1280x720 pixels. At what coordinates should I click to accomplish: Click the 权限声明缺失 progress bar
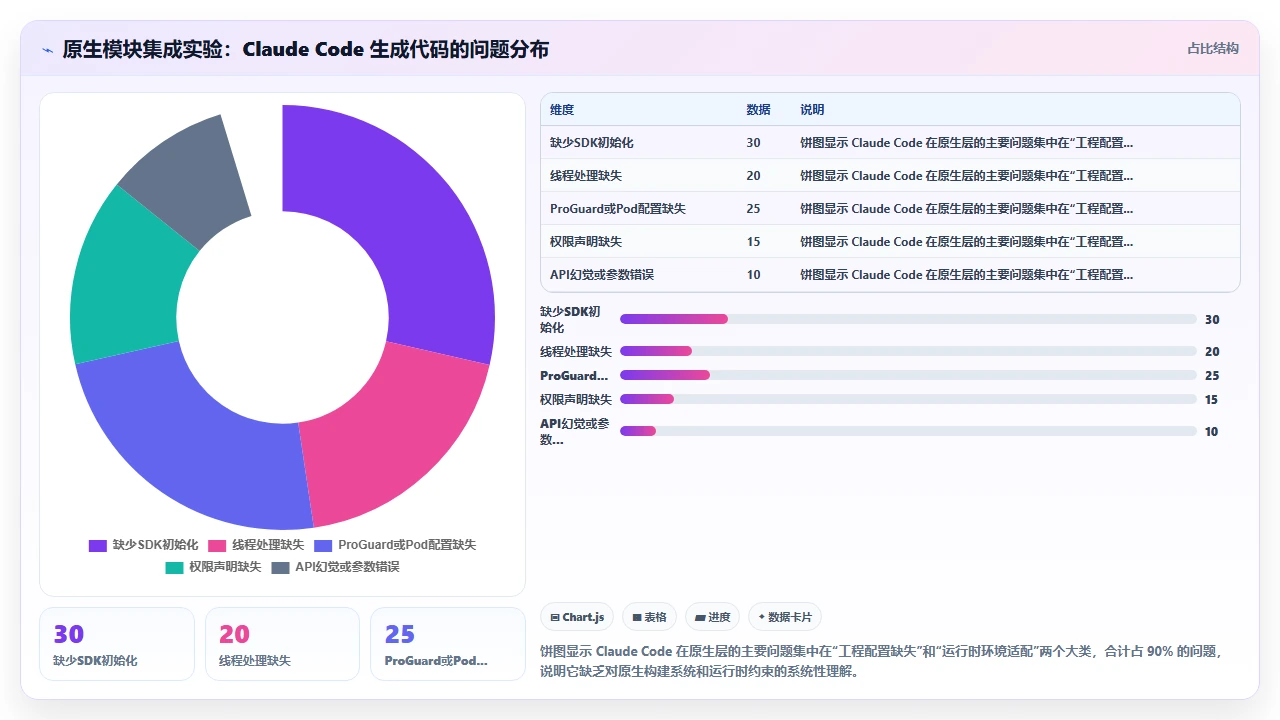tap(908, 399)
